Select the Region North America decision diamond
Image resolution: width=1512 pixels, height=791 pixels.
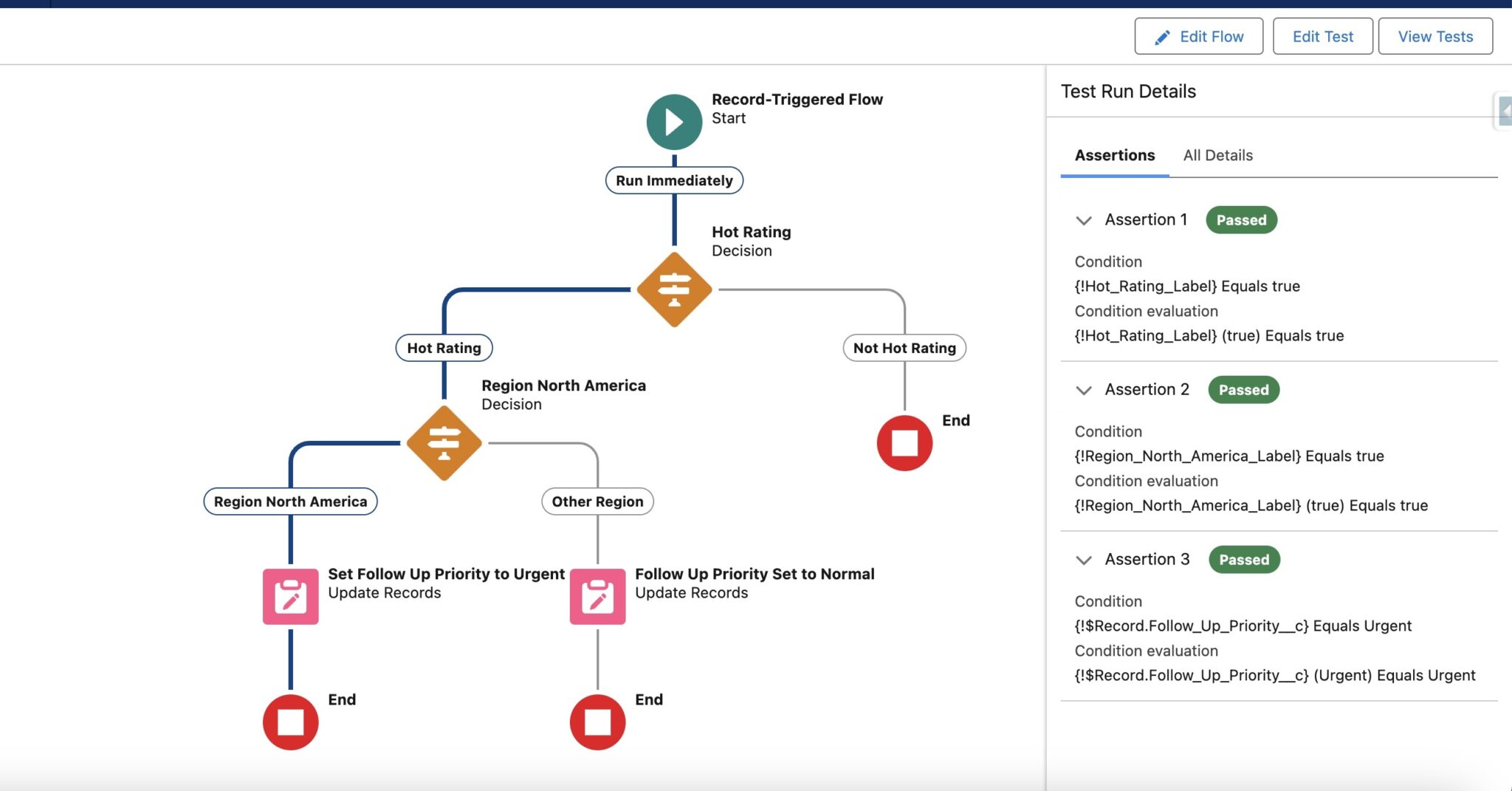coord(444,443)
